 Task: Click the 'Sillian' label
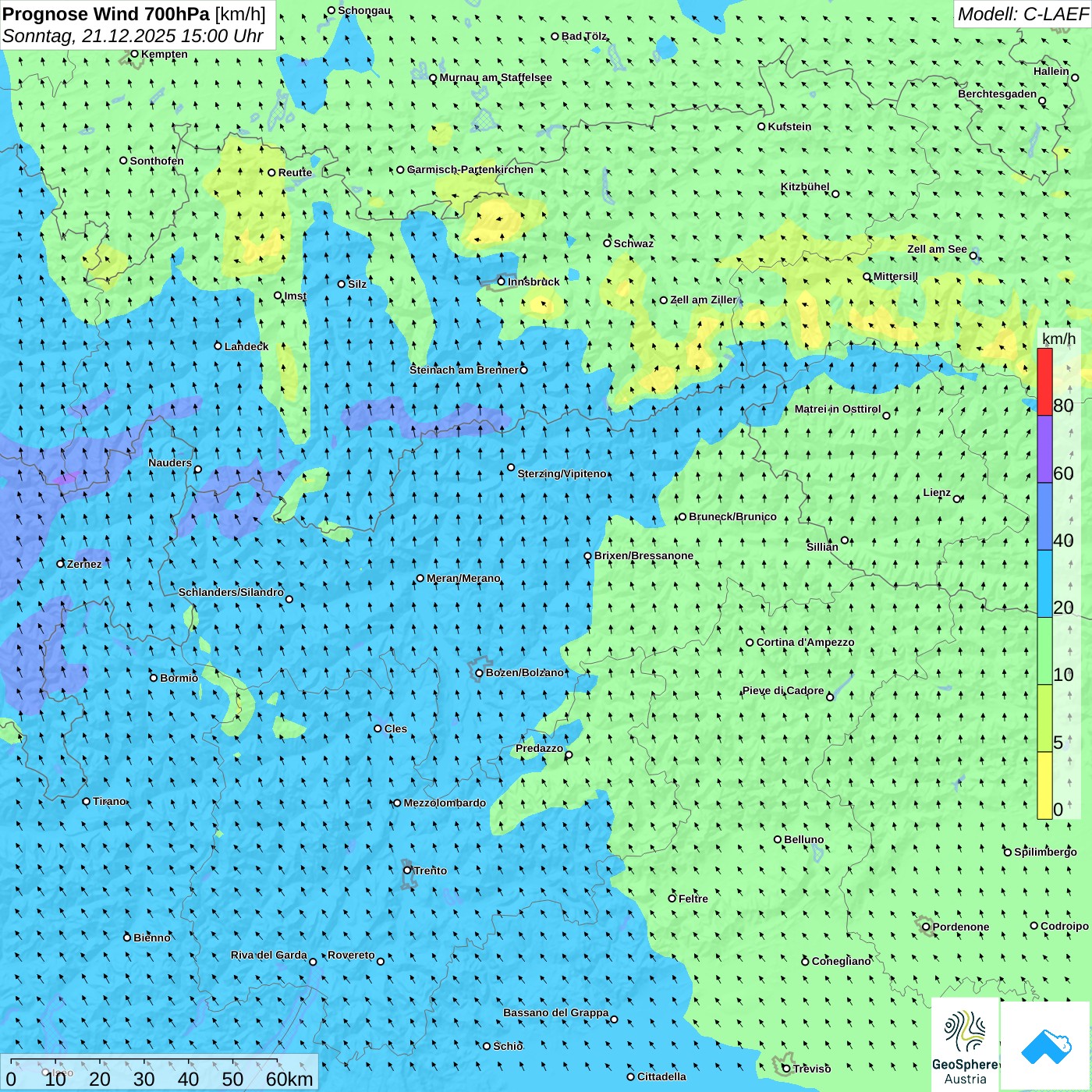[822, 547]
